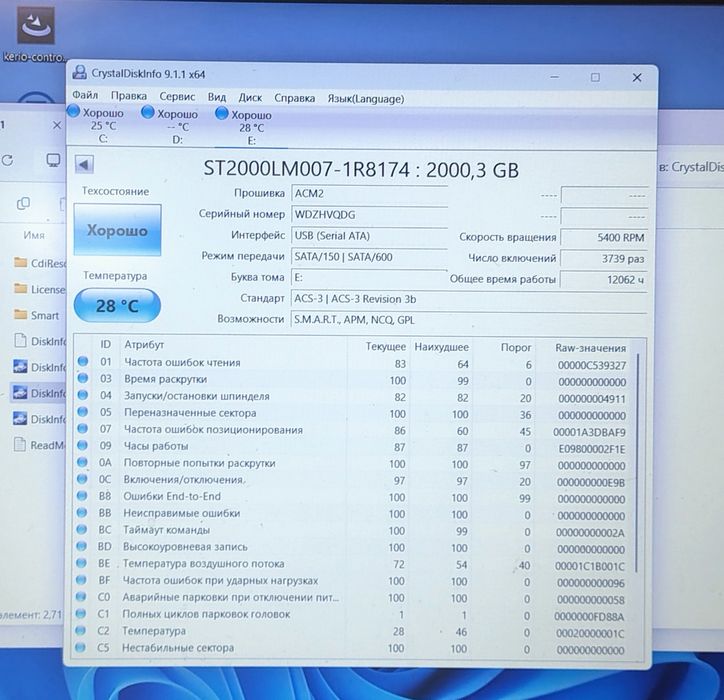Select drive D: status tab
Image resolution: width=724 pixels, height=700 pixels.
click(172, 126)
